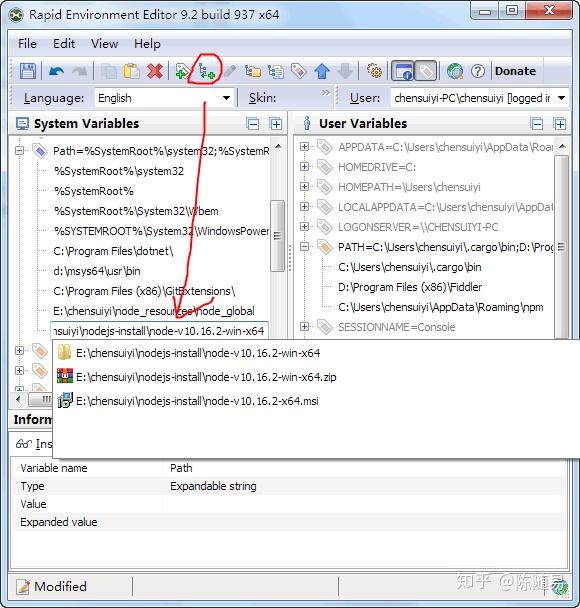Toggle the tag view toolbar button
The image size is (580, 608).
click(x=426, y=71)
